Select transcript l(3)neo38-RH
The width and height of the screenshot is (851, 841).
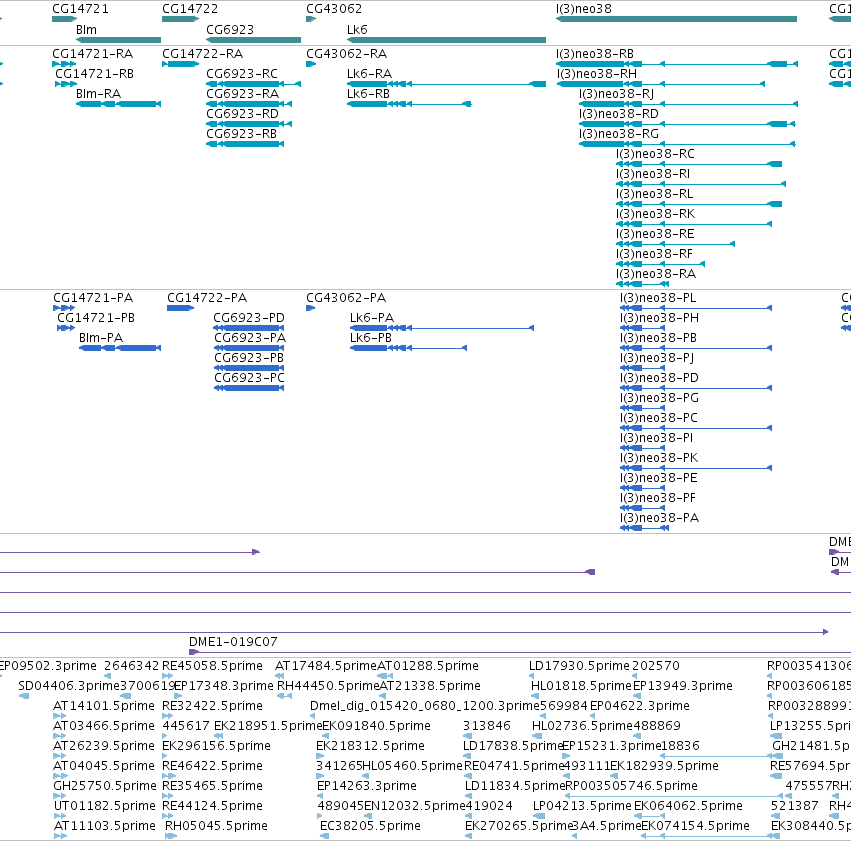(x=661, y=84)
